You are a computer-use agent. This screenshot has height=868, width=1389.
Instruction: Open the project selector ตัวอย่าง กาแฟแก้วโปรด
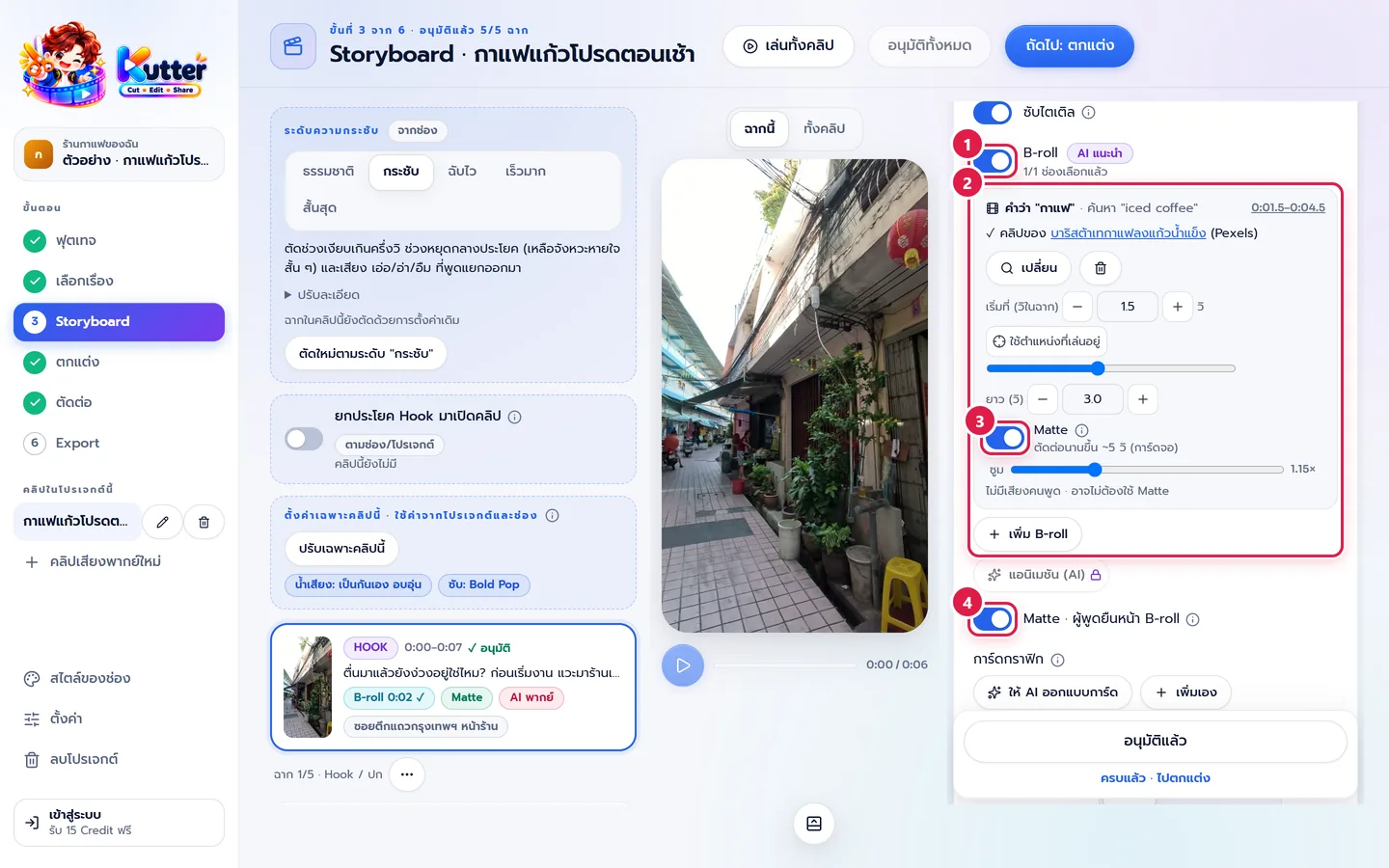coord(119,153)
